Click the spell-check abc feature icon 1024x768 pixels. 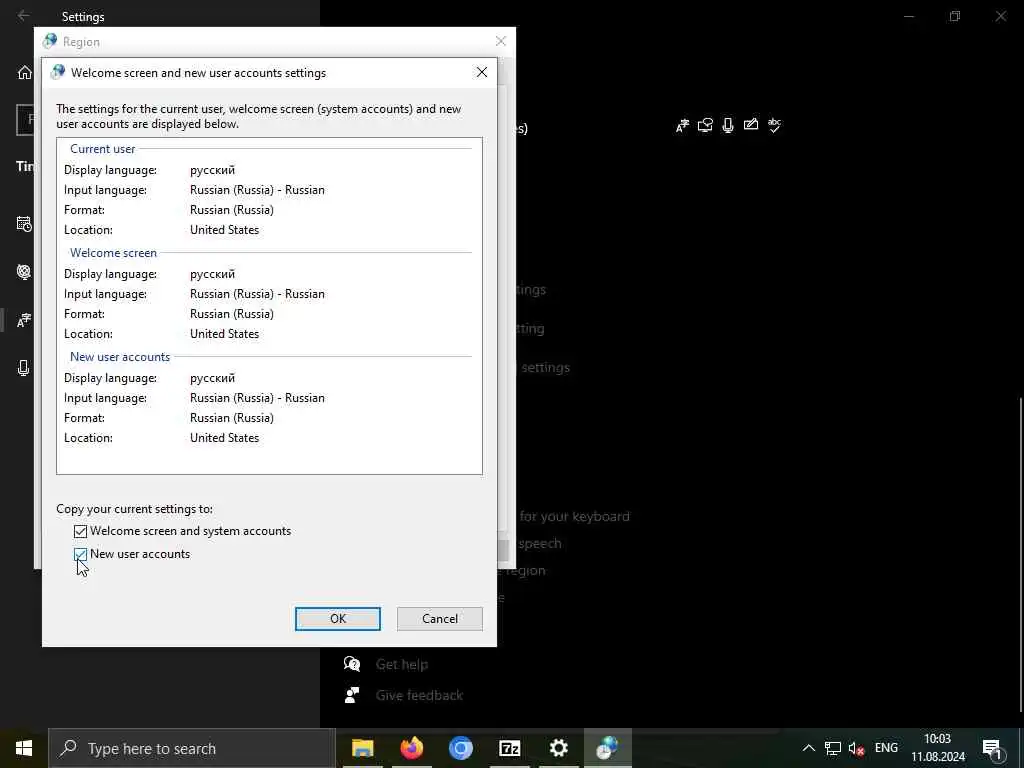pyautogui.click(x=775, y=125)
